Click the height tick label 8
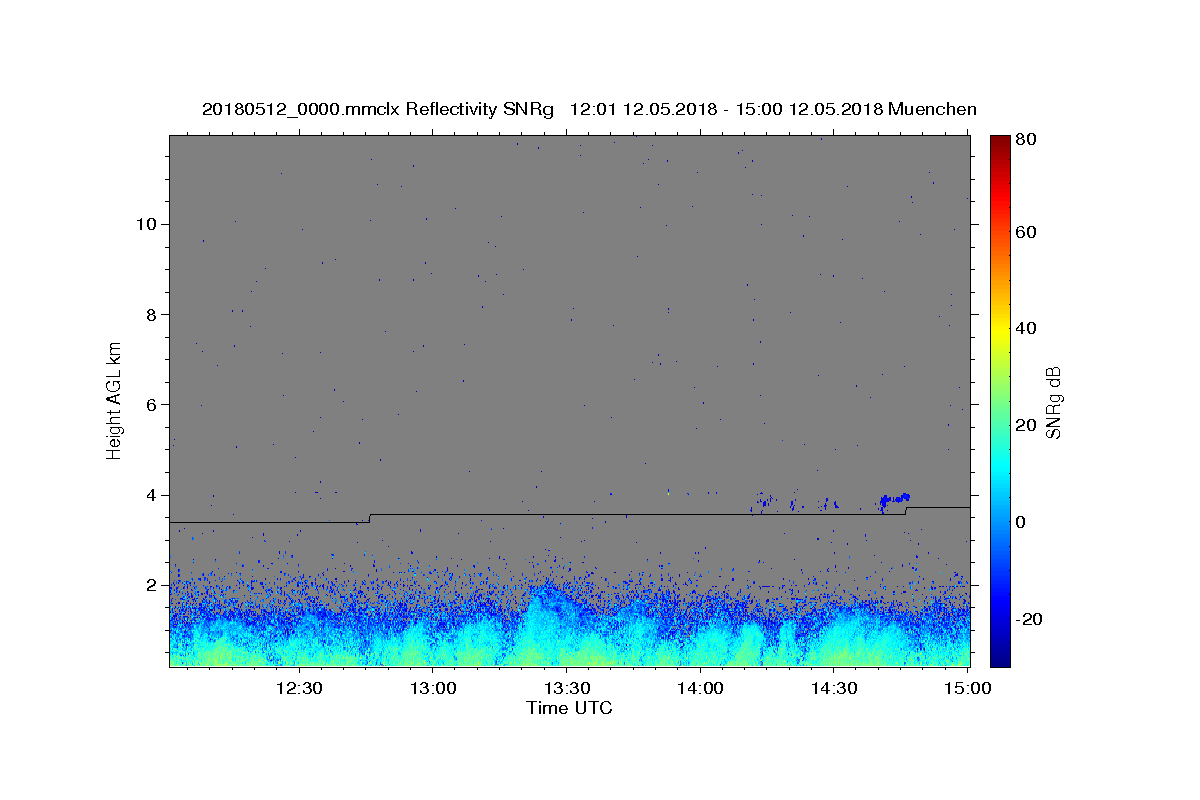This screenshot has height=800, width=1200. click(153, 314)
